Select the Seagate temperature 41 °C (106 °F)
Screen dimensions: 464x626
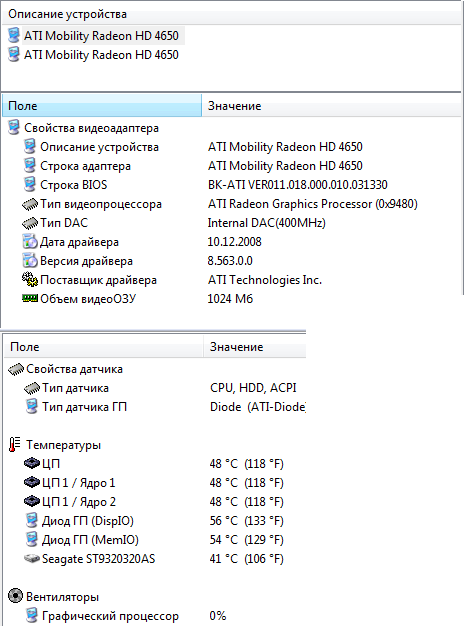(x=246, y=559)
